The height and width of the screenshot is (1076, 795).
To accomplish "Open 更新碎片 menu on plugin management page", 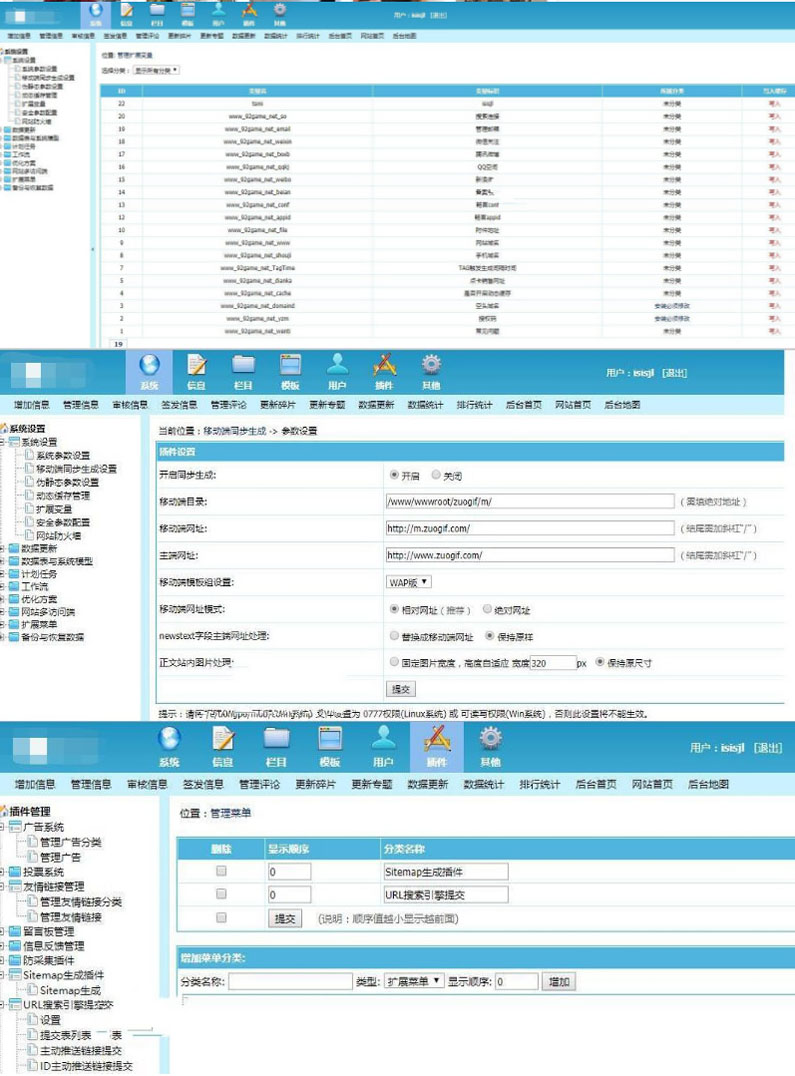I will pos(316,784).
